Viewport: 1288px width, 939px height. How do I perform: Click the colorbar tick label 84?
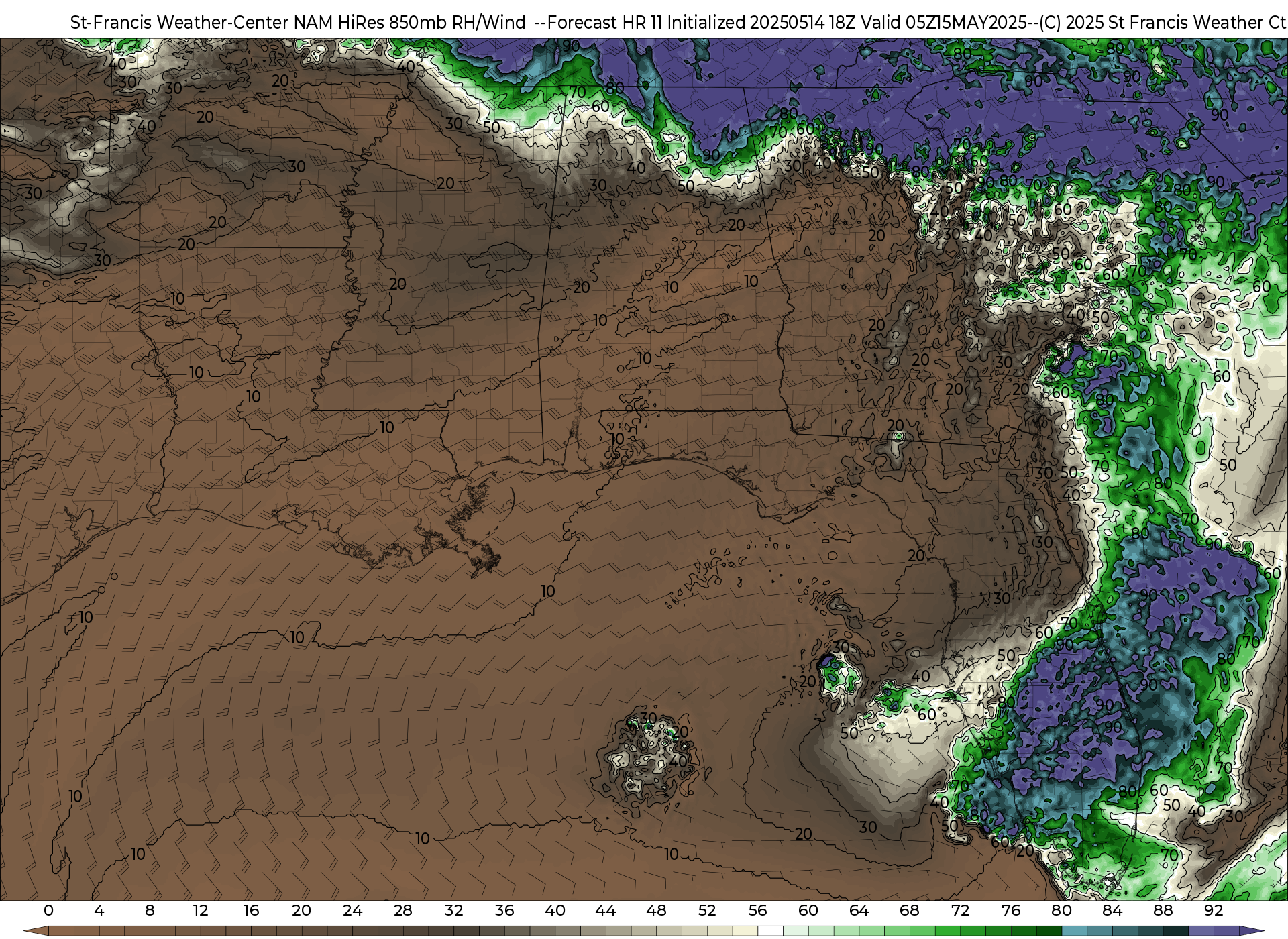pyautogui.click(x=1112, y=910)
